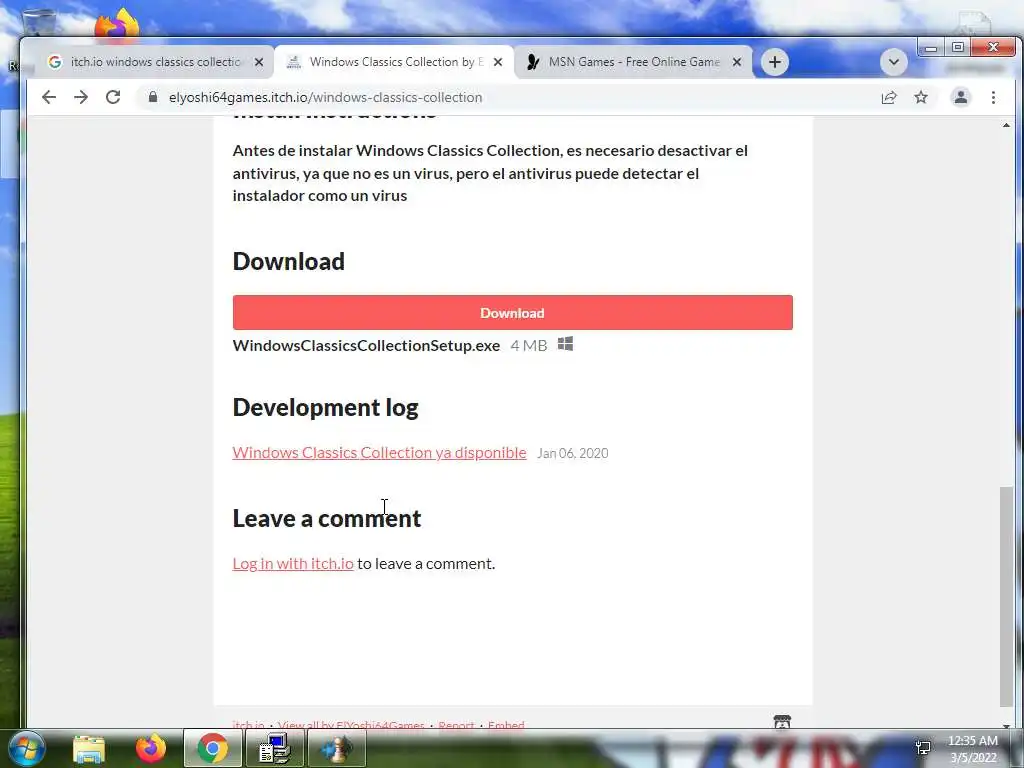Open the Chrome profile menu
This screenshot has height=768, width=1024.
click(x=961, y=97)
